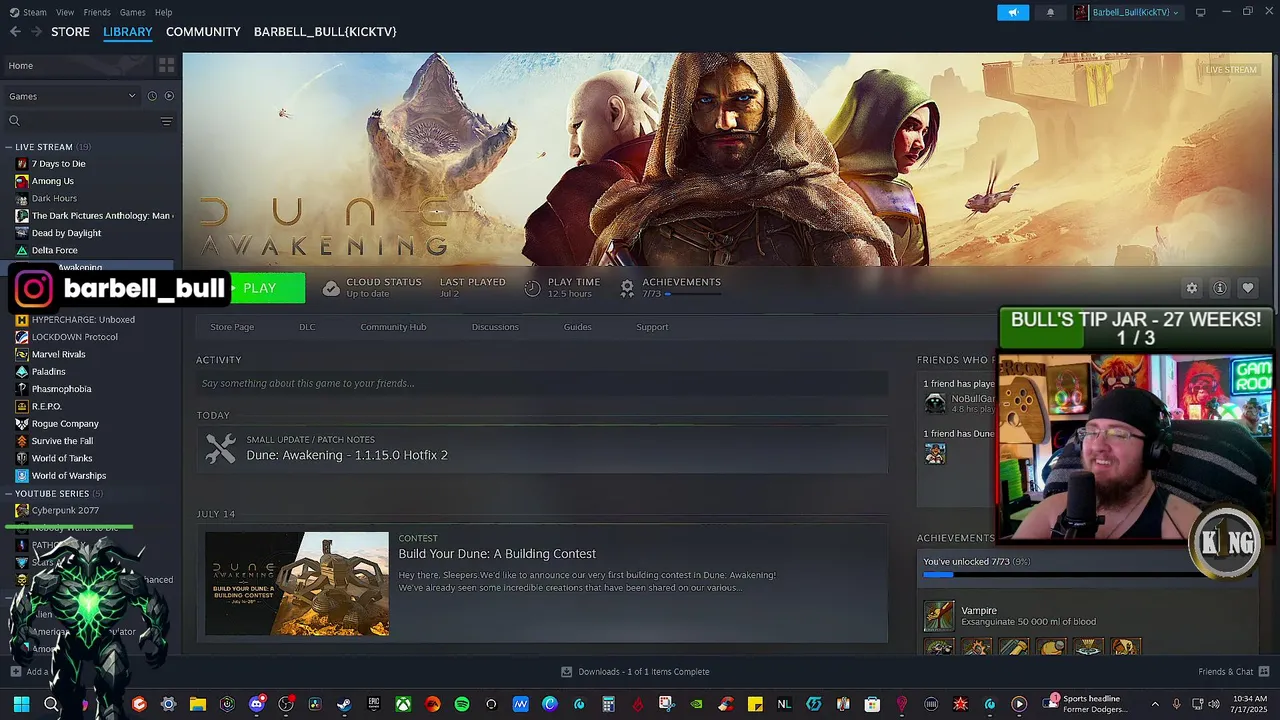Open the Support link

(652, 327)
